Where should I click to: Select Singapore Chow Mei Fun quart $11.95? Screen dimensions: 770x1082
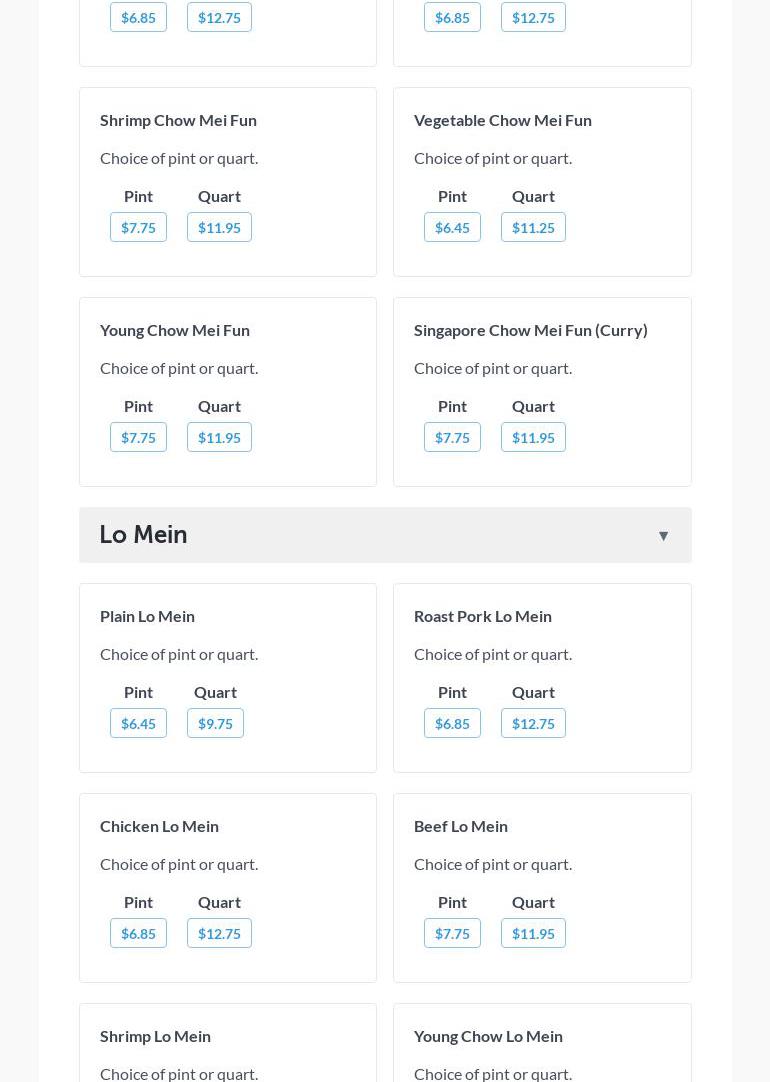tap(533, 438)
